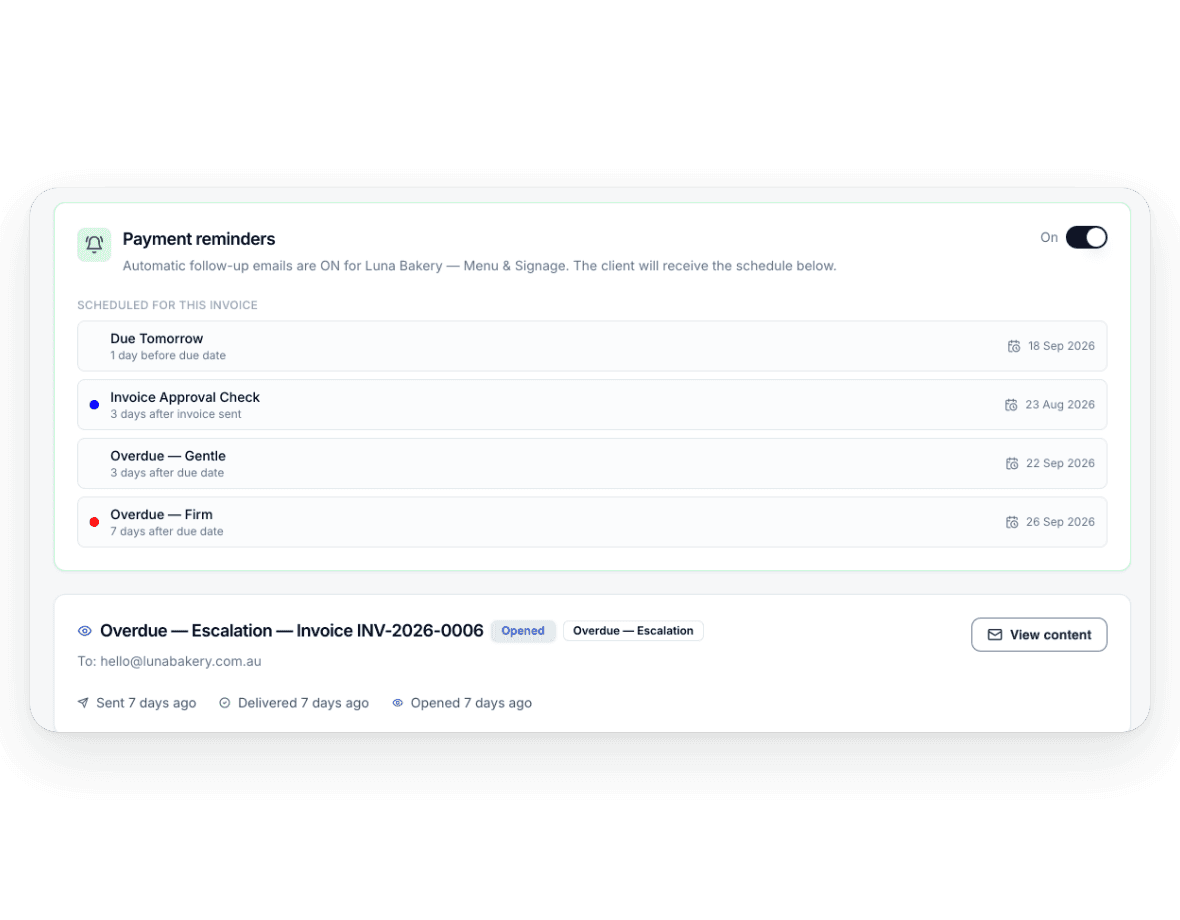Viewport: 1180px width, 920px height.
Task: Click the red dot on Overdue — Firm
Action: [94, 522]
